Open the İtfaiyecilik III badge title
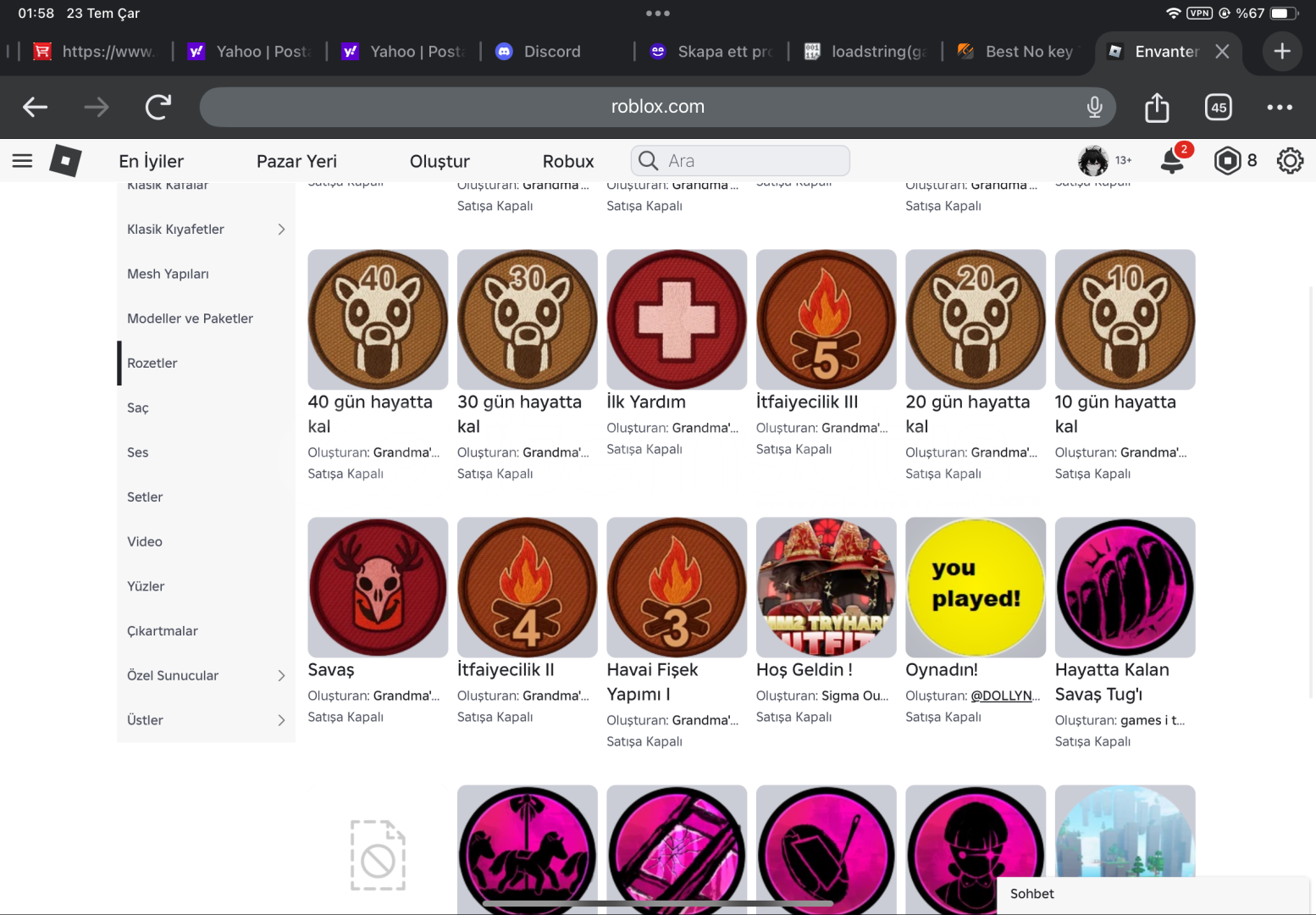The width and height of the screenshot is (1316, 915). 807,402
